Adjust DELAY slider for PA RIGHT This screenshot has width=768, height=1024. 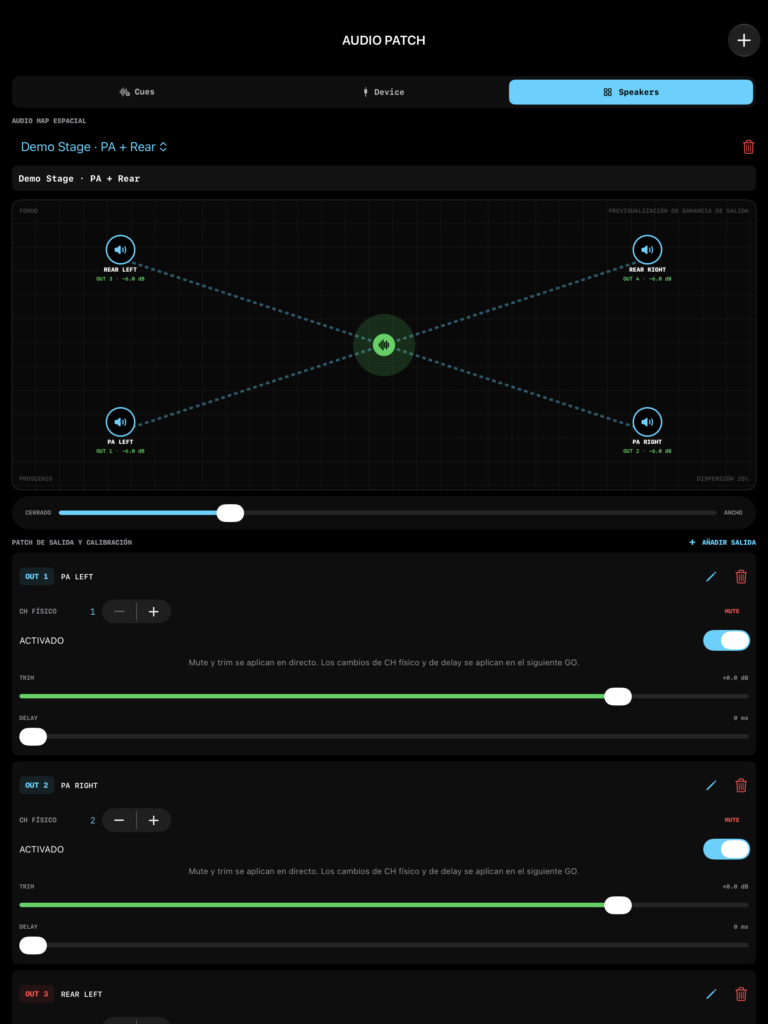[384, 945]
